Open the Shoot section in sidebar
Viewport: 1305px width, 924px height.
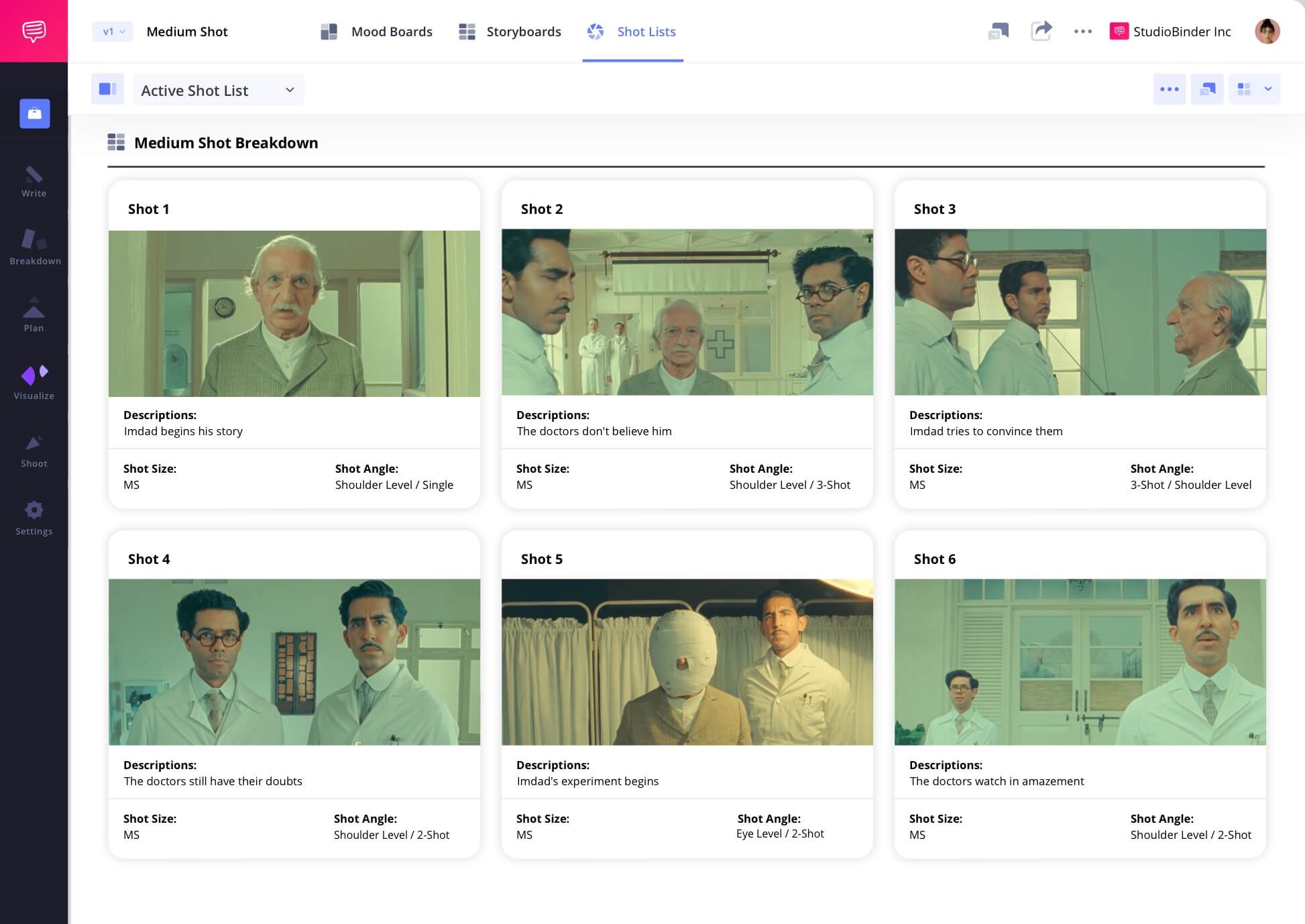(x=34, y=451)
